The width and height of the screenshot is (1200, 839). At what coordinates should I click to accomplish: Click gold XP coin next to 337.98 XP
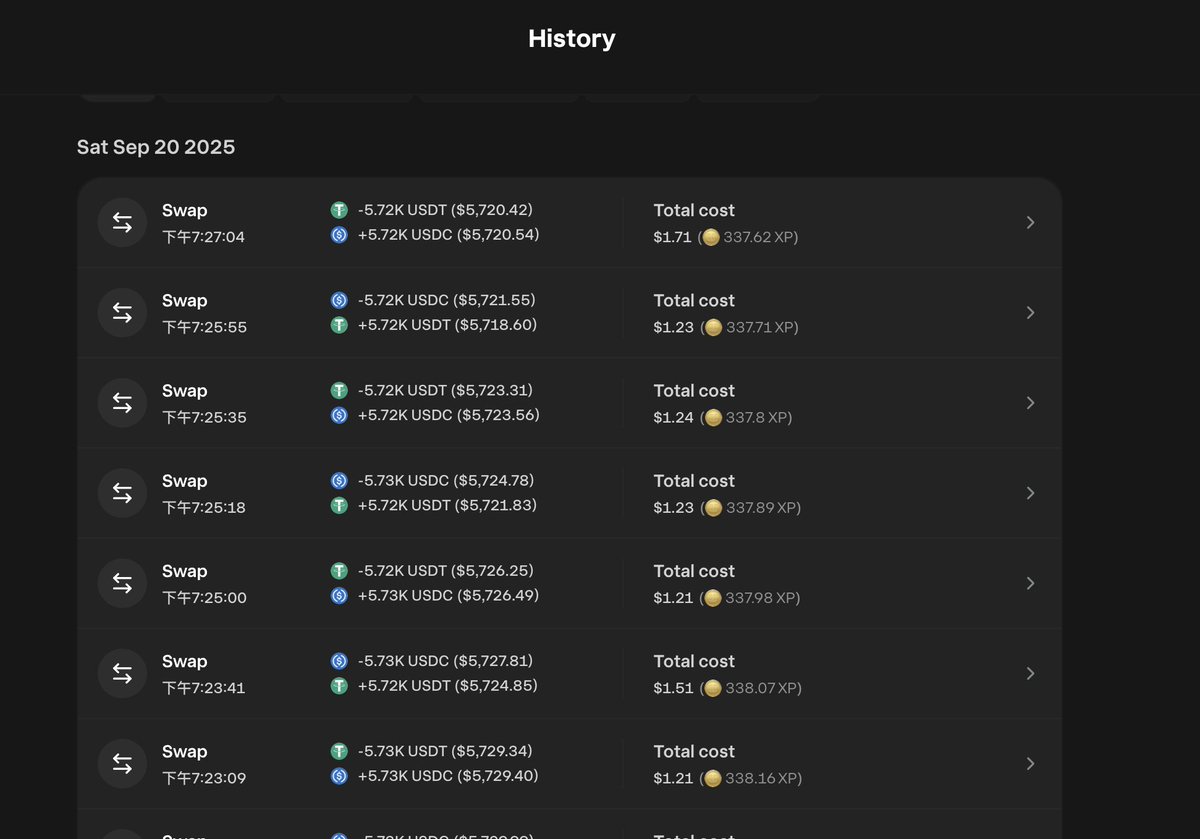pos(712,598)
